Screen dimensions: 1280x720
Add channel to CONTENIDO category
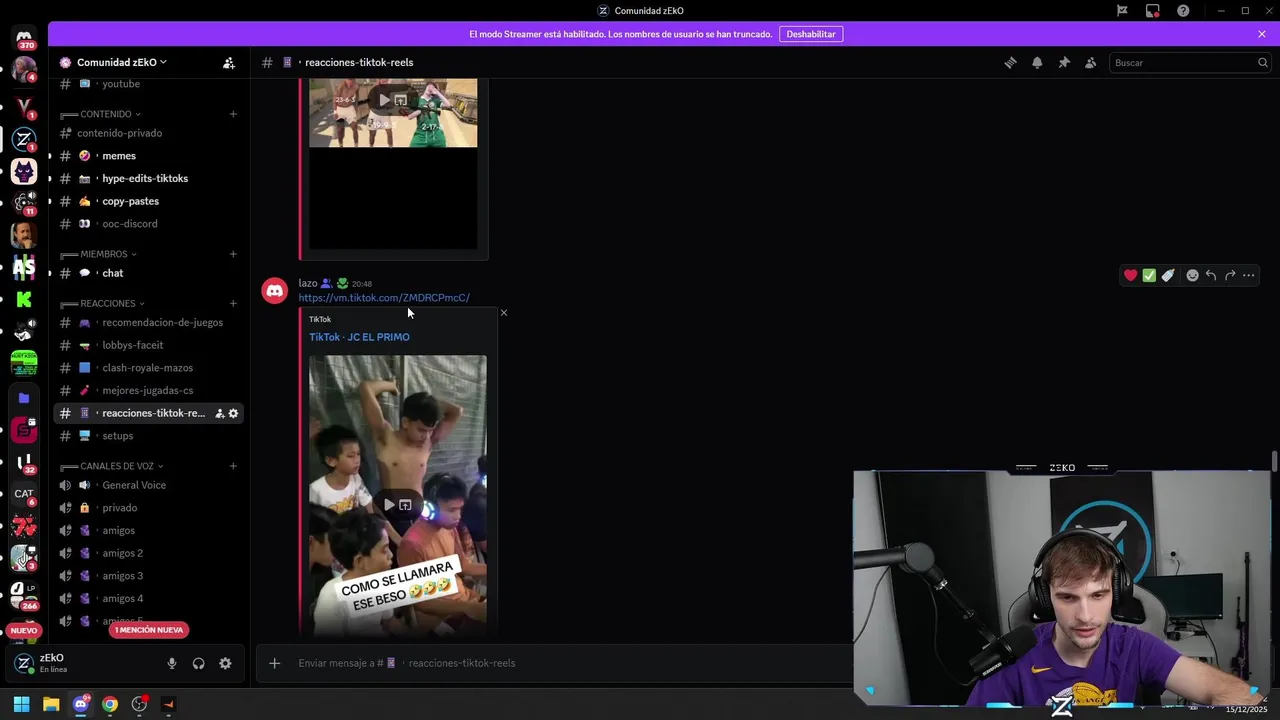pos(233,114)
